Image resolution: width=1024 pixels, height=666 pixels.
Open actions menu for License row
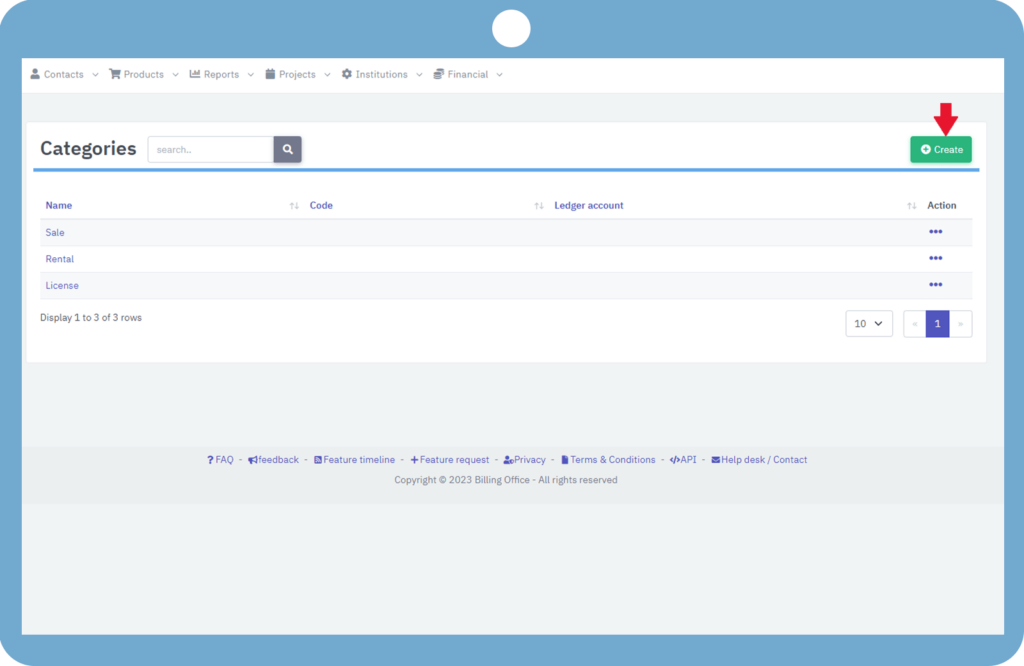click(935, 285)
